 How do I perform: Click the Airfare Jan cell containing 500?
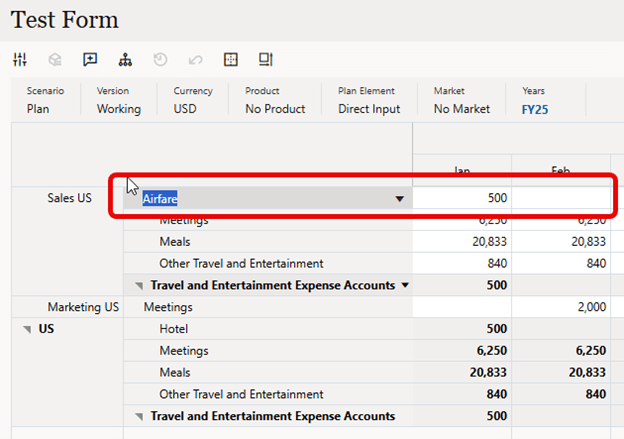(x=462, y=198)
